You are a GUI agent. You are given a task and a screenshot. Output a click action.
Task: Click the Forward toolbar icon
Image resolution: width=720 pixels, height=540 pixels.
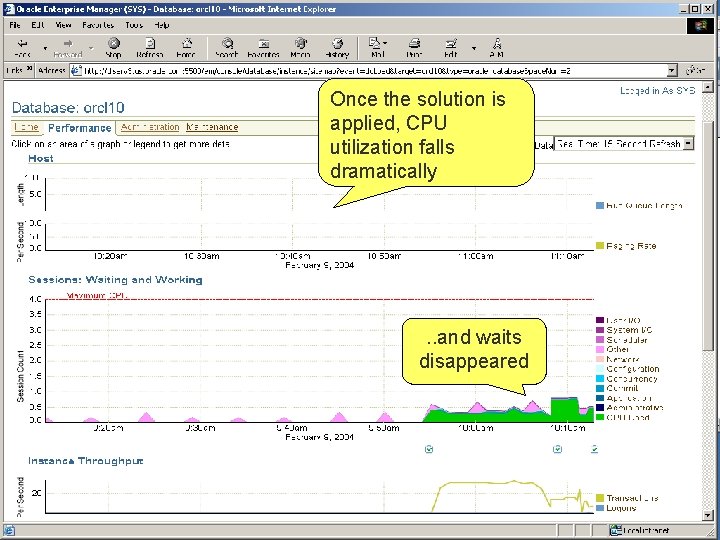pos(68,44)
